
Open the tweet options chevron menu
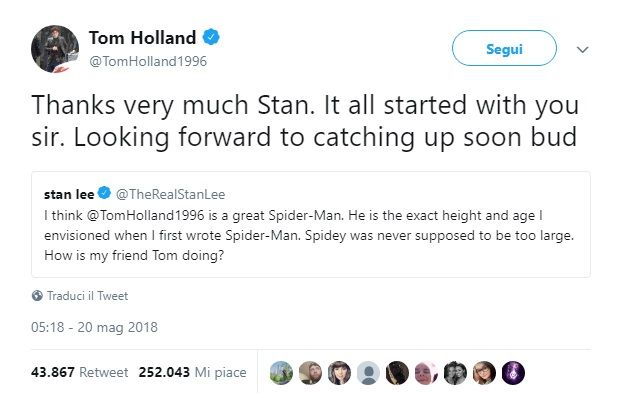pyautogui.click(x=582, y=50)
